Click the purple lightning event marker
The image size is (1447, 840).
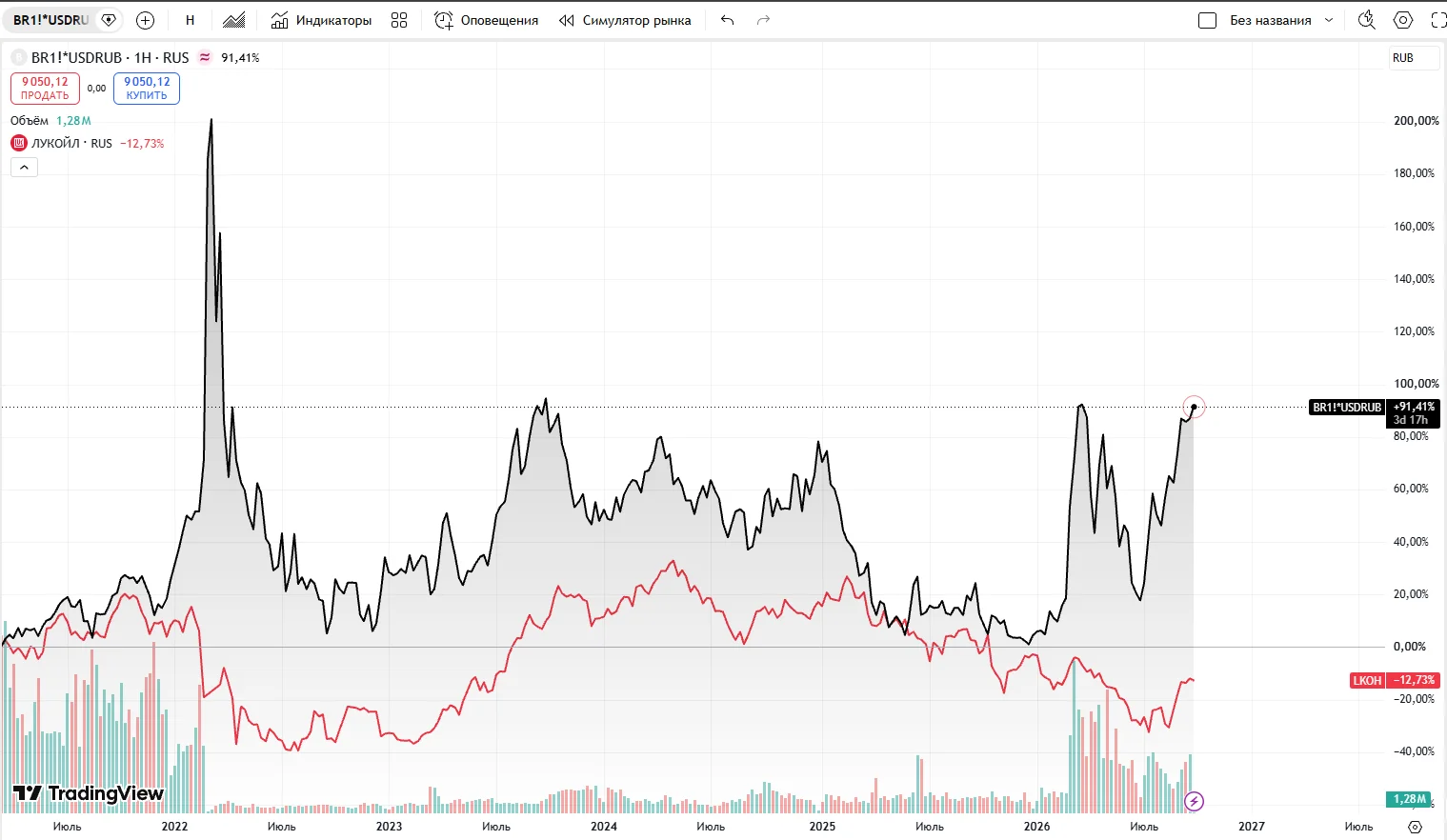click(1195, 801)
